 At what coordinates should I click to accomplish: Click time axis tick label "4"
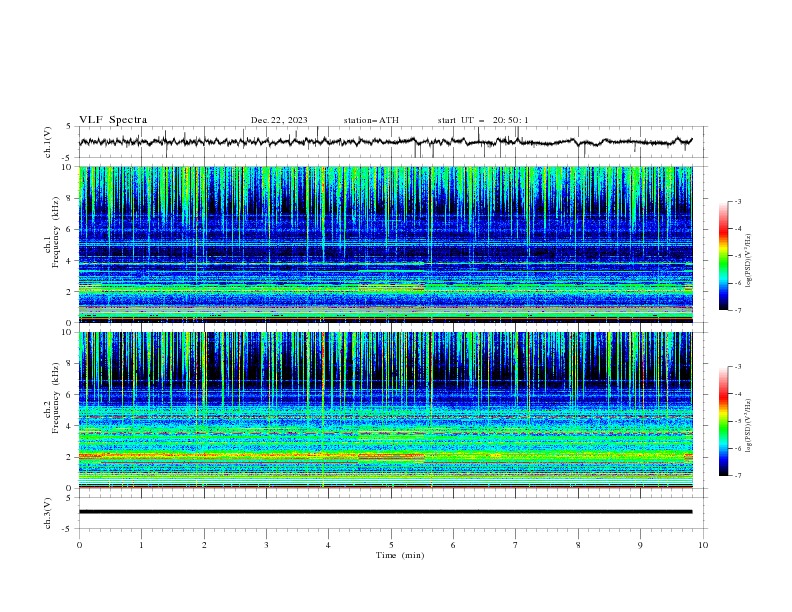328,545
